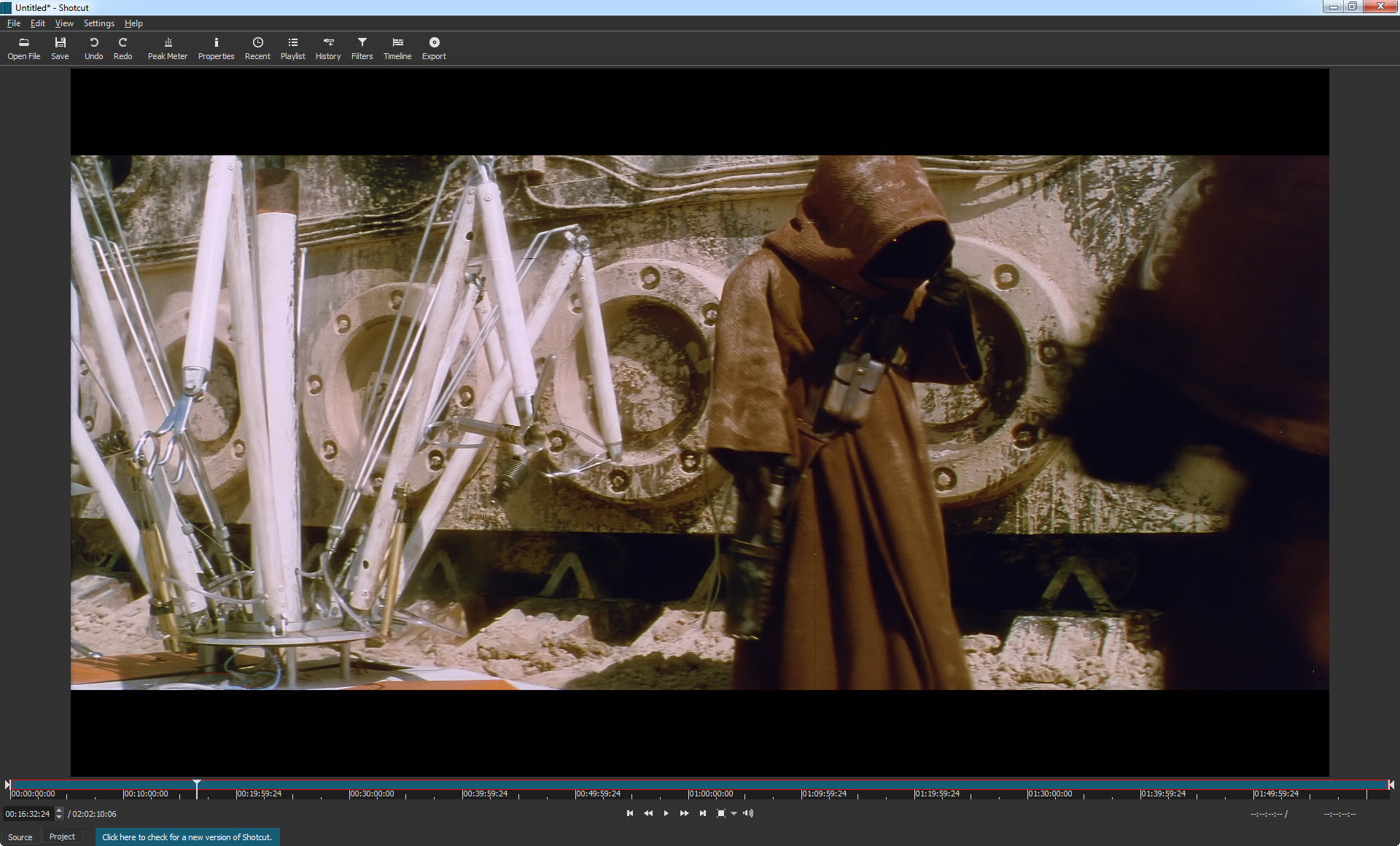Viewport: 1400px width, 846px height.
Task: Click the check for new Shotcut version link
Action: pyautogui.click(x=187, y=837)
